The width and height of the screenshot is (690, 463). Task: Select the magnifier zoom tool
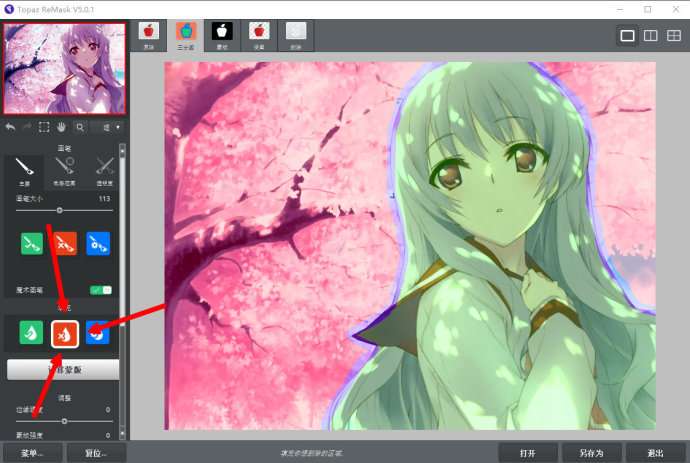80,128
